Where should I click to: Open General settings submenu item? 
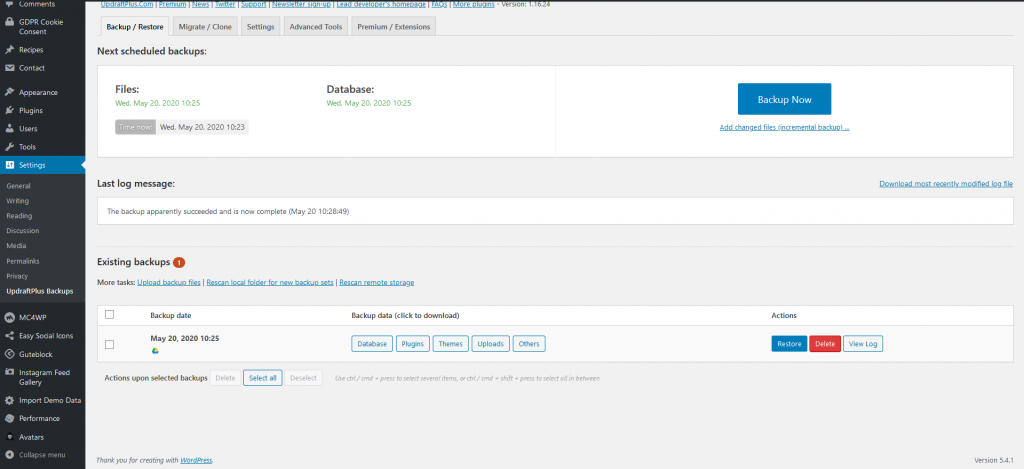pos(18,186)
